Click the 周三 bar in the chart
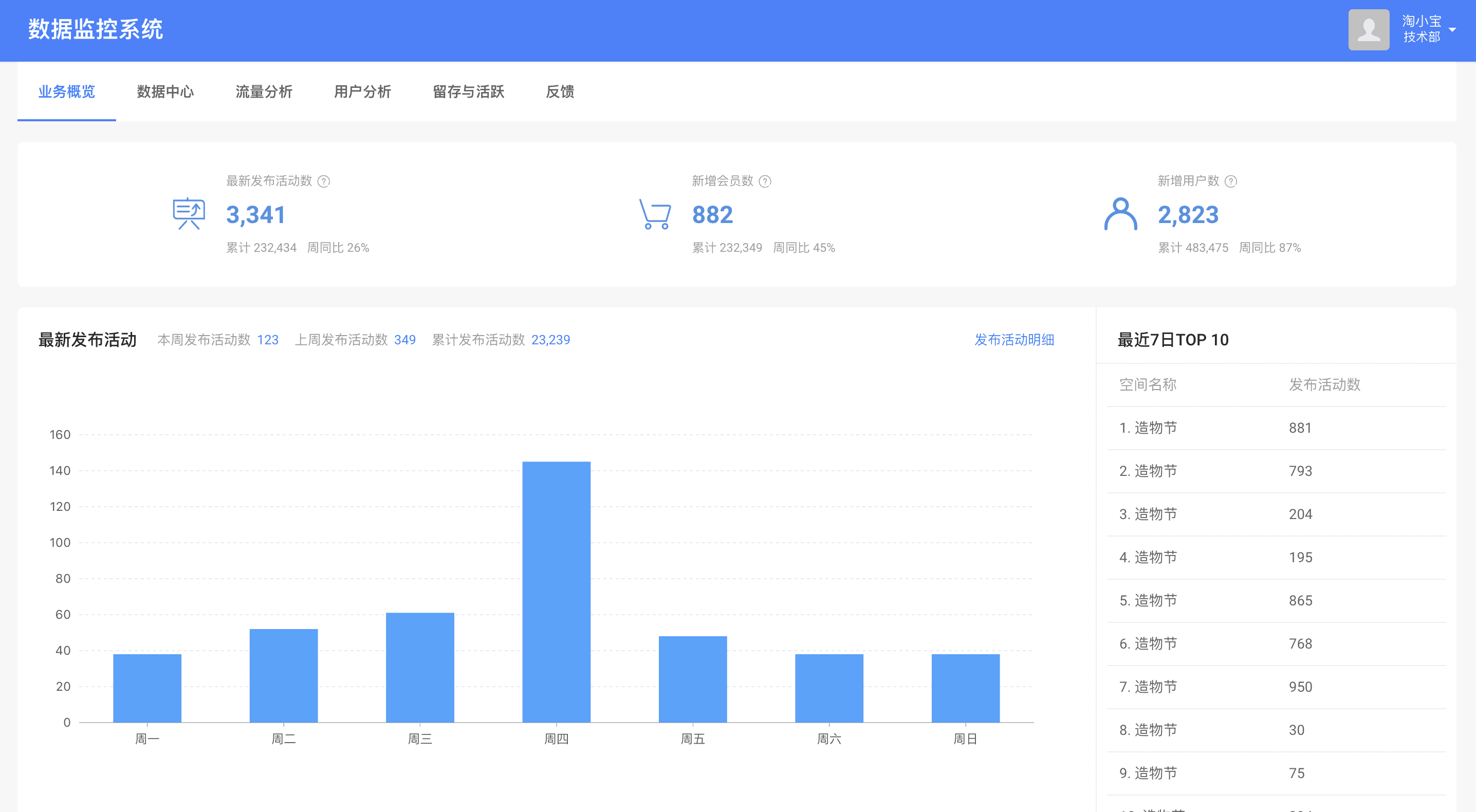 419,668
